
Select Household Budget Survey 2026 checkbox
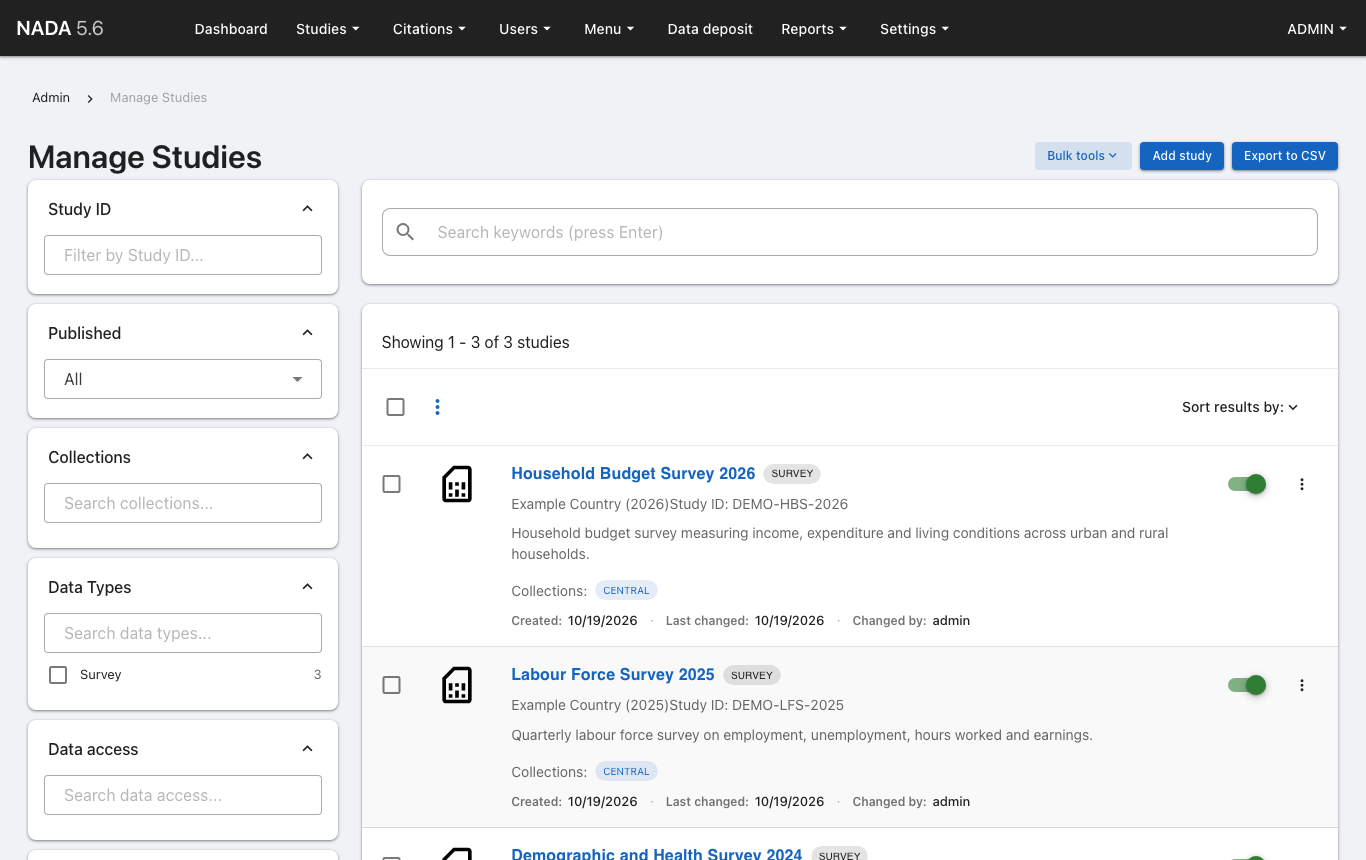[x=392, y=484]
